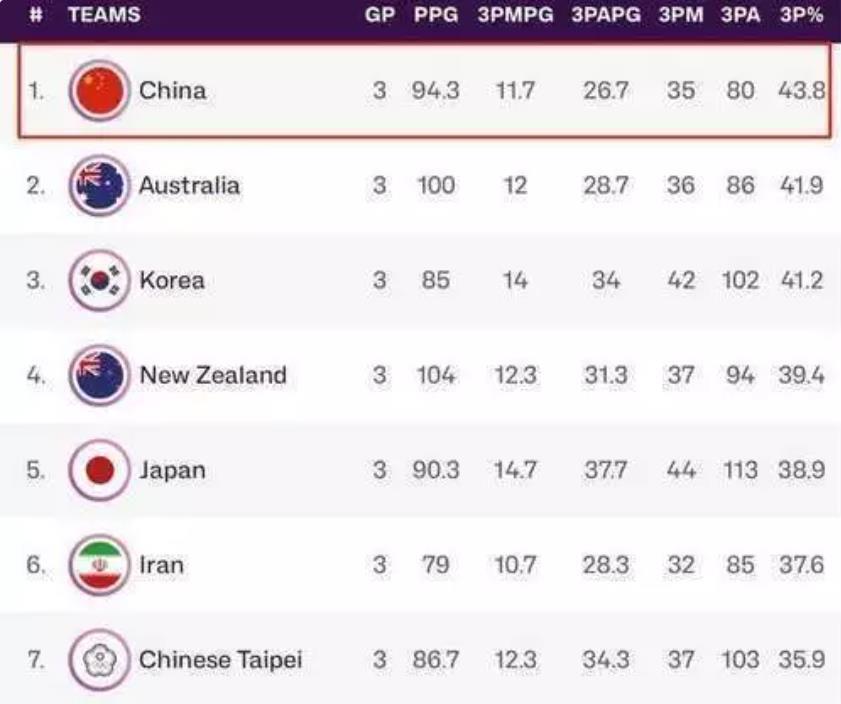Open the Chinese Taipei team link
This screenshot has width=841, height=704.
220,659
